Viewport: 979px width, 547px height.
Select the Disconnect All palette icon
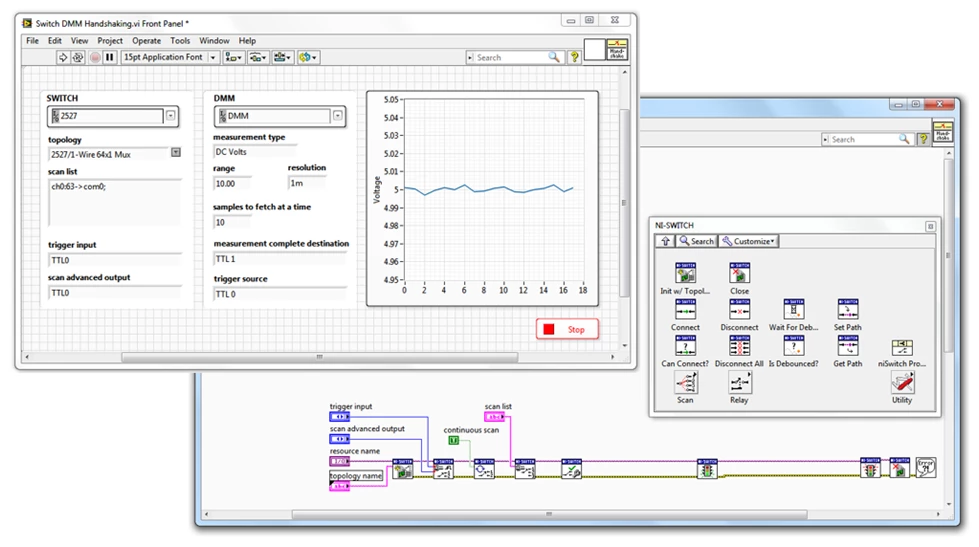(x=739, y=347)
